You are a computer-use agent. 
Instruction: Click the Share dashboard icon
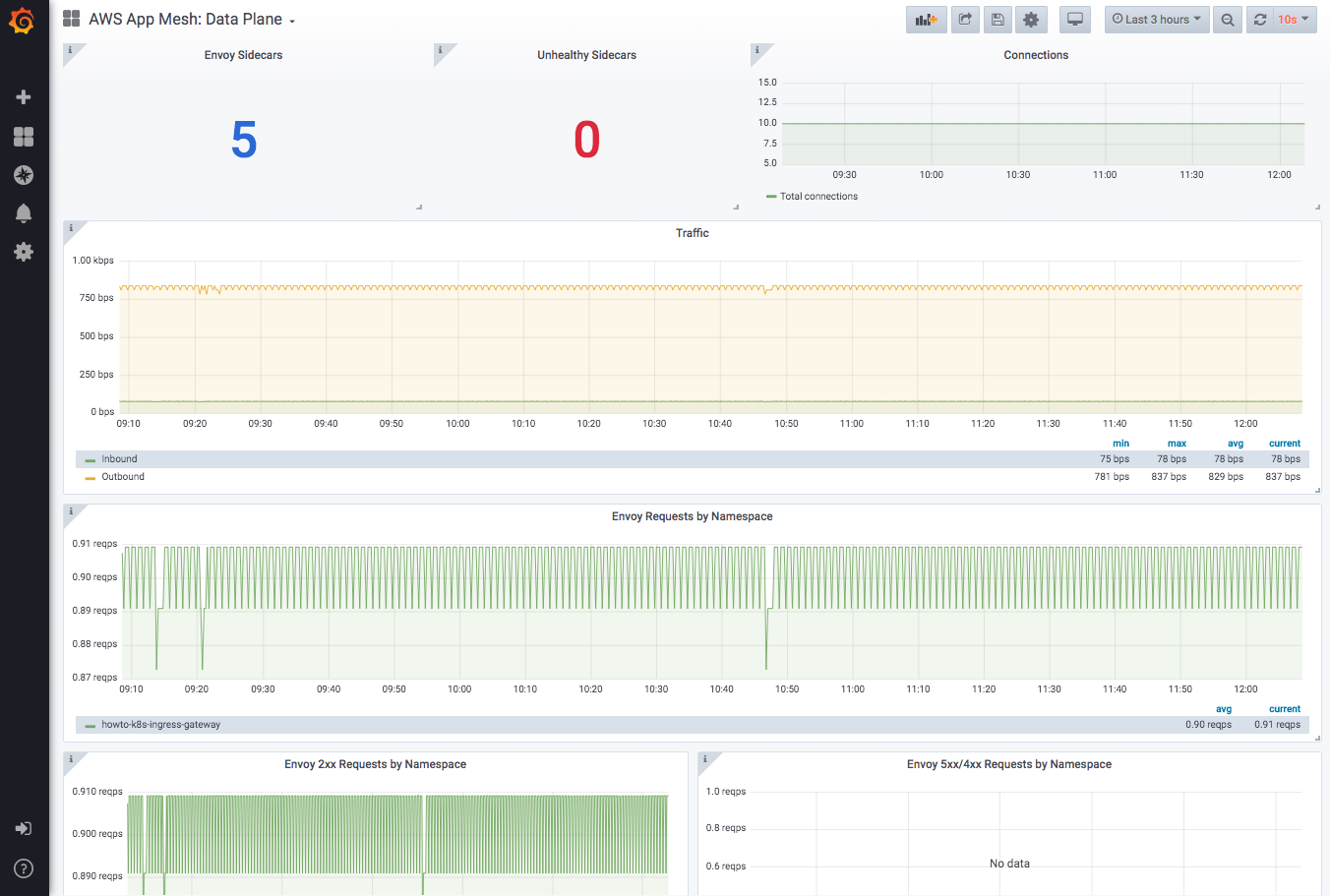965,20
